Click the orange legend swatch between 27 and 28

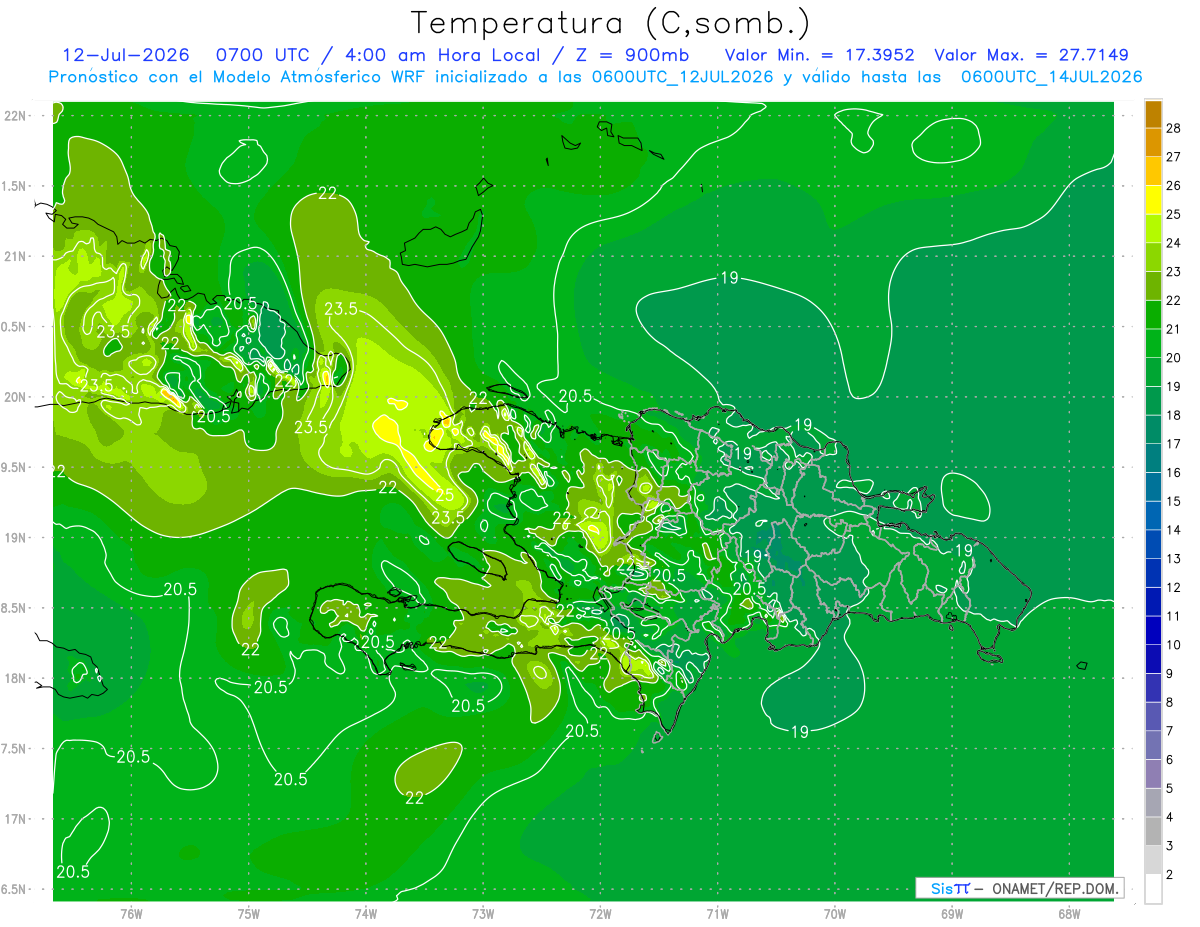pyautogui.click(x=1153, y=142)
